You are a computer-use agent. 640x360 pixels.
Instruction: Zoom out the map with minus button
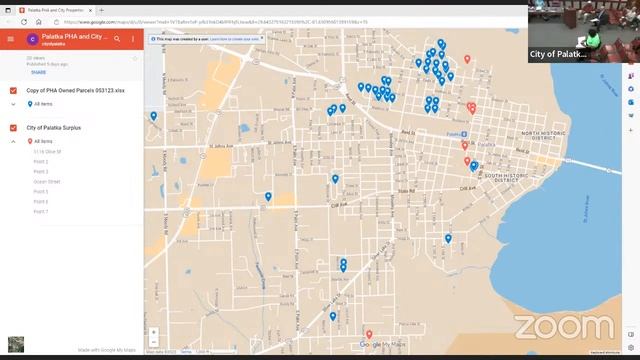153,342
